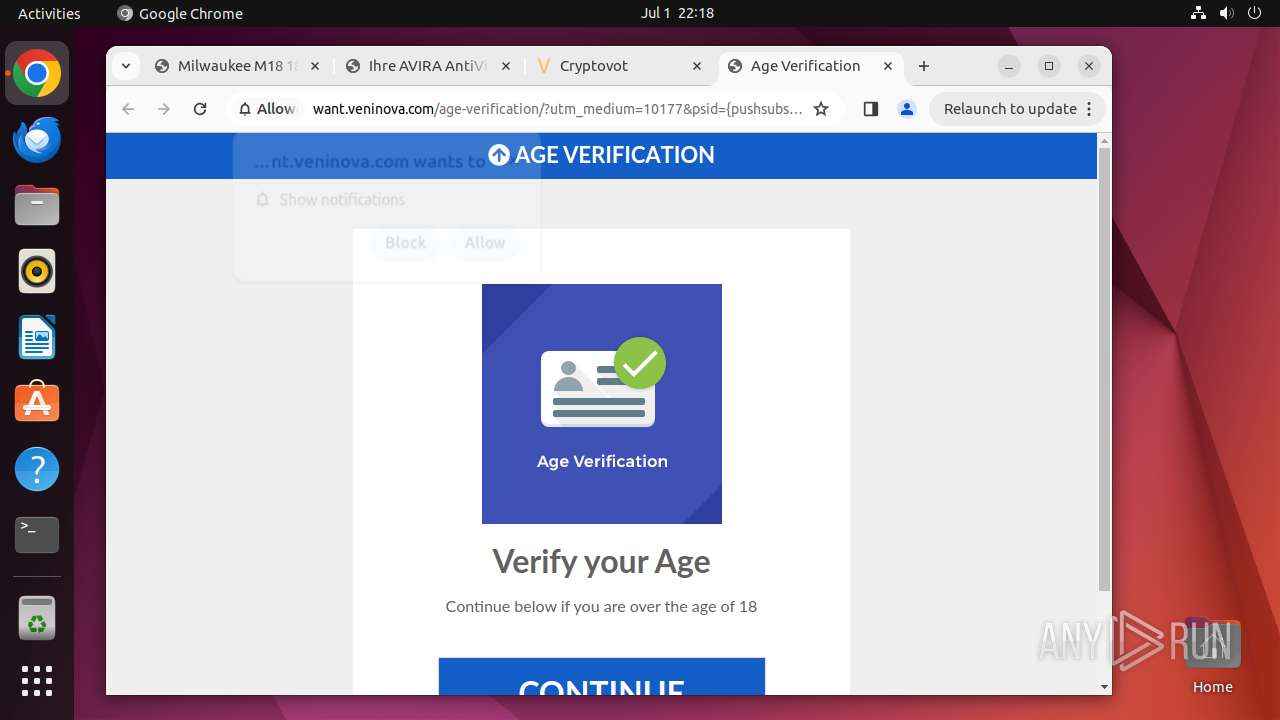This screenshot has width=1280, height=720.
Task: Click the browser back arrow
Action: (x=128, y=109)
